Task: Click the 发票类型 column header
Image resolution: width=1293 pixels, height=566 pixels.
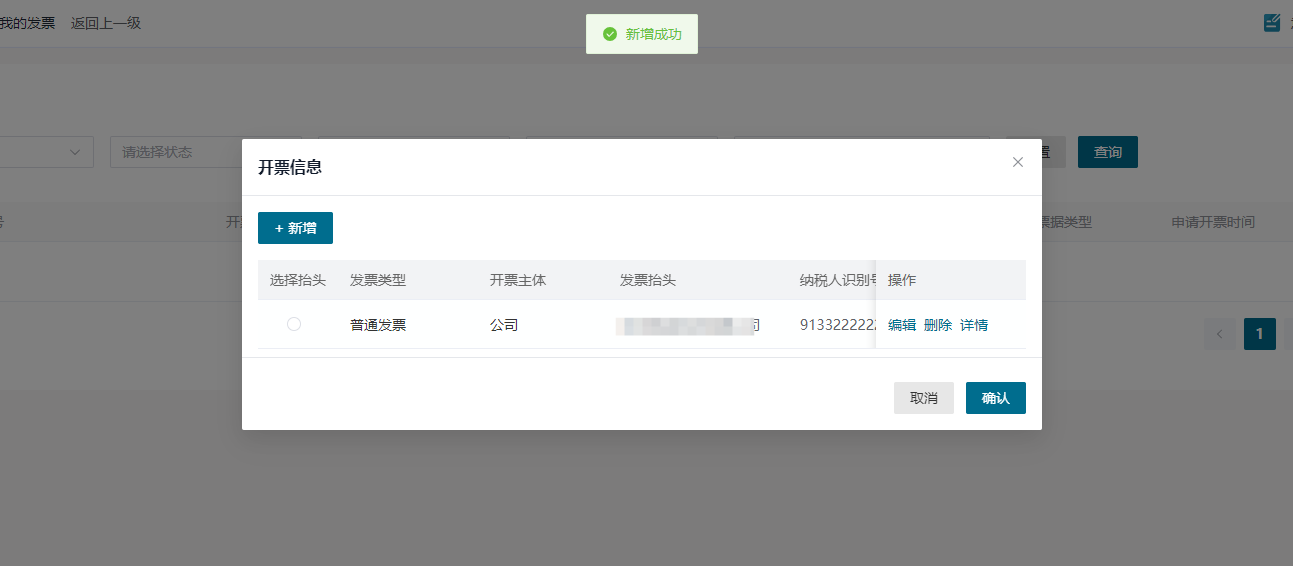Action: click(378, 280)
